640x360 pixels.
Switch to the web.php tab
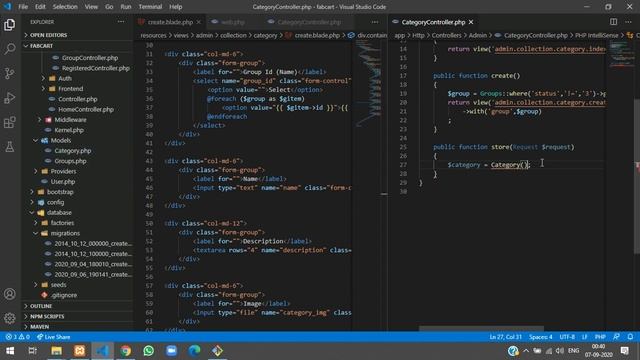tap(233, 22)
